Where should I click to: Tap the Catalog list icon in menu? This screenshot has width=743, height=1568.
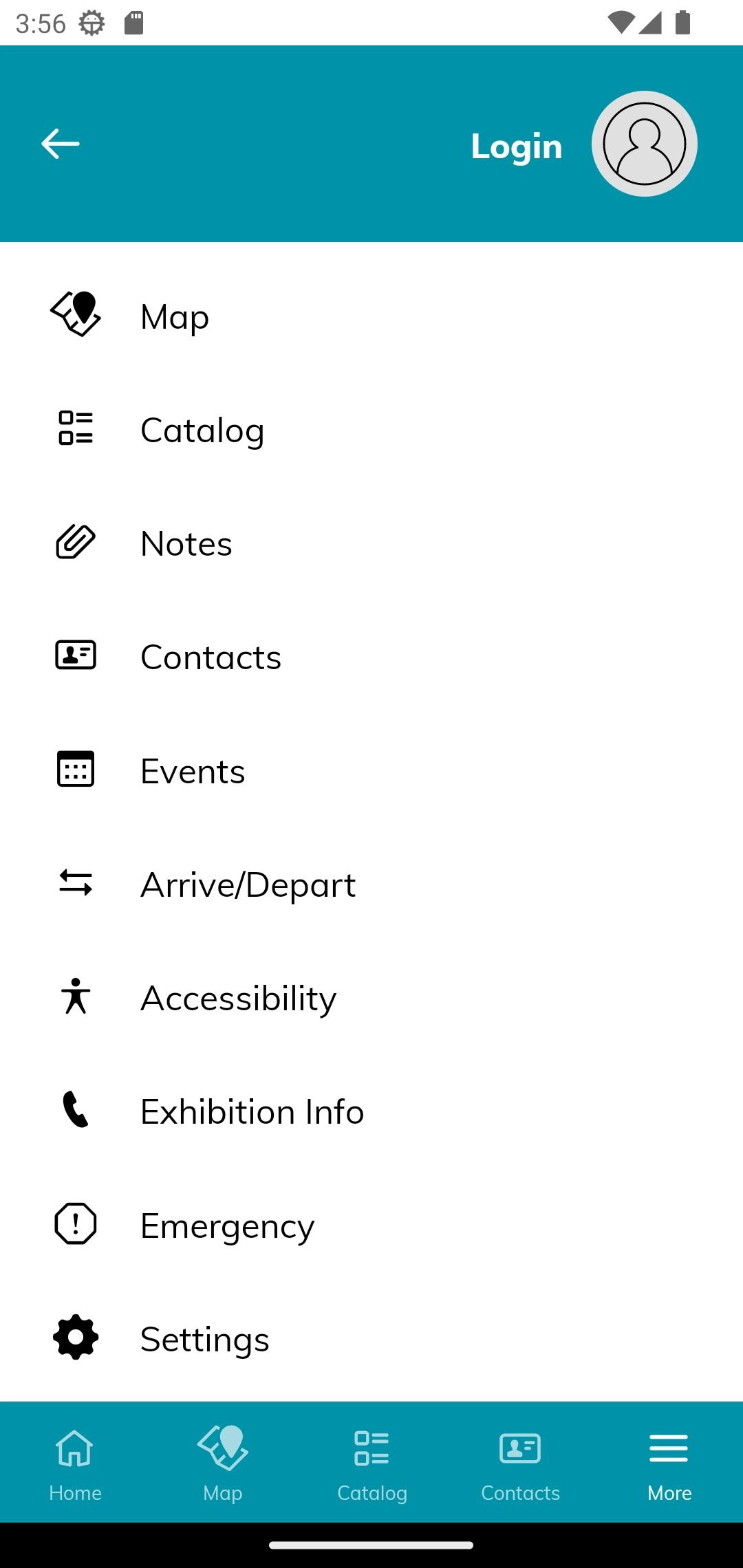click(x=76, y=428)
